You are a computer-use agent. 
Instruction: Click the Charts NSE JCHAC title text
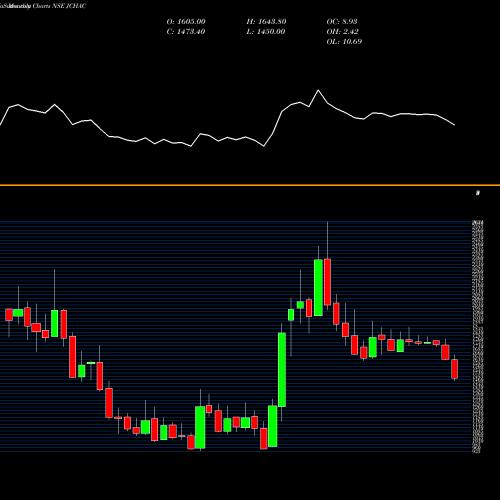[x=59, y=6]
